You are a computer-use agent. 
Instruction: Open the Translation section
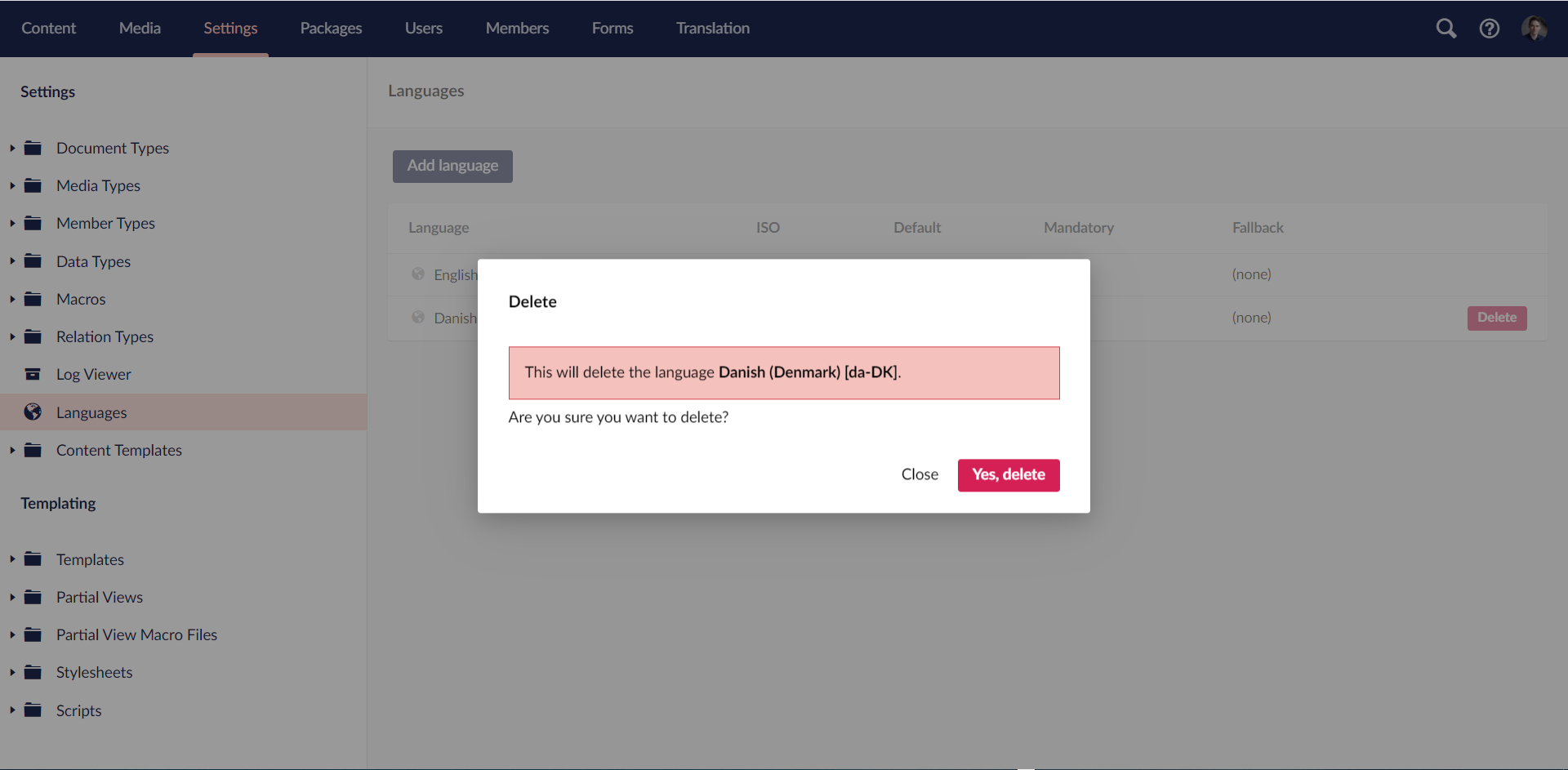coord(712,28)
